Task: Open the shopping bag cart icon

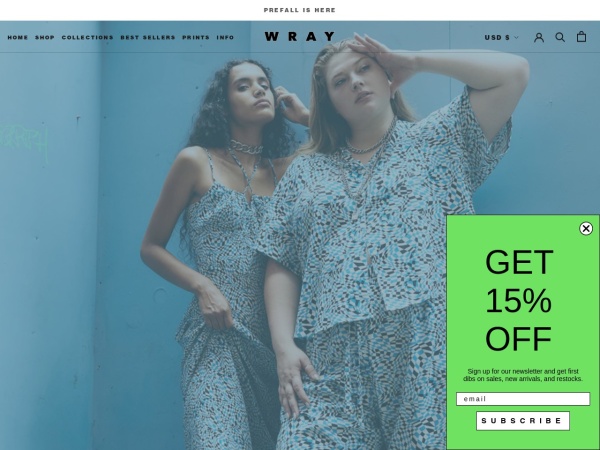Action: pos(581,36)
